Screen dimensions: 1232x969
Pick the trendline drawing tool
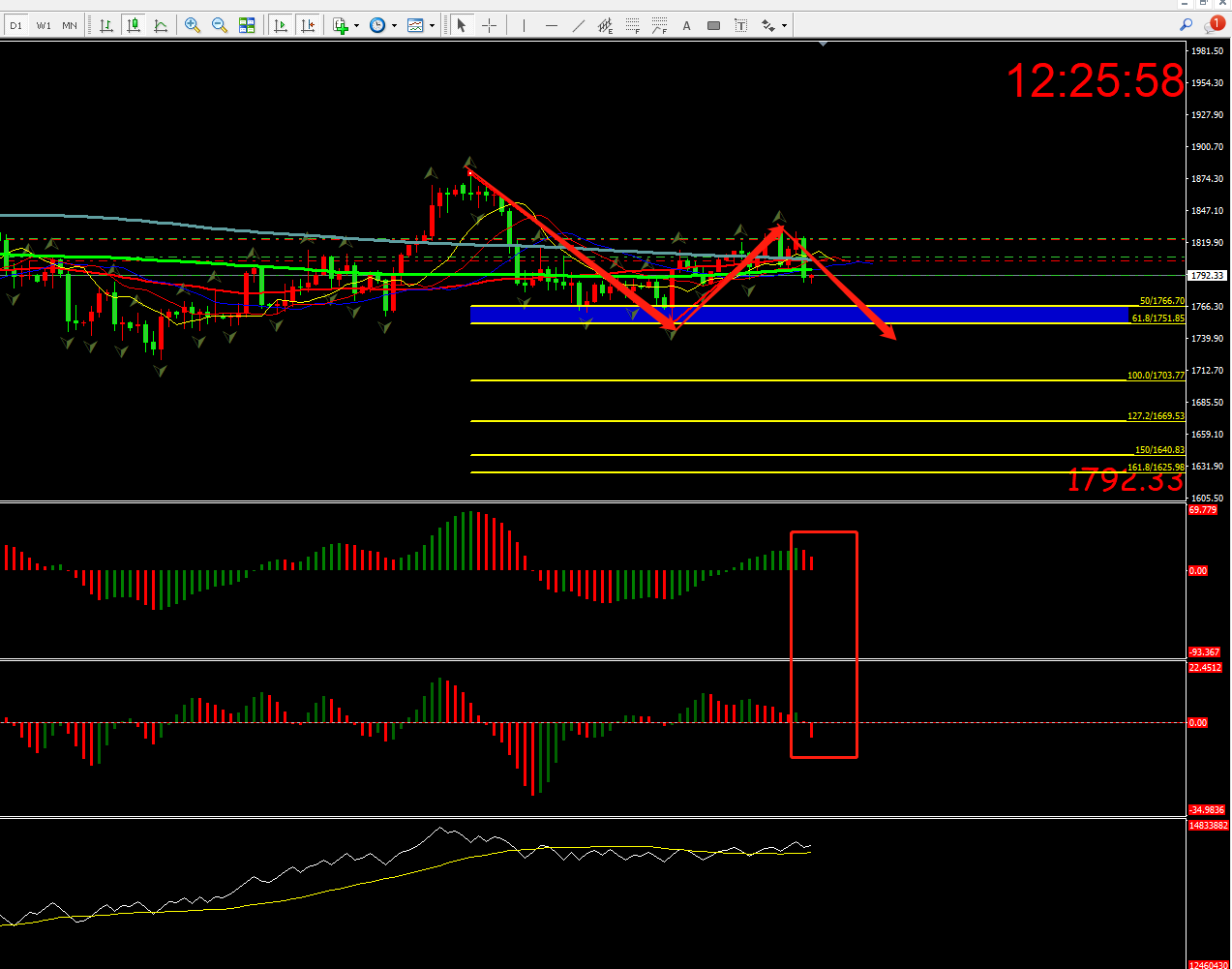(579, 25)
